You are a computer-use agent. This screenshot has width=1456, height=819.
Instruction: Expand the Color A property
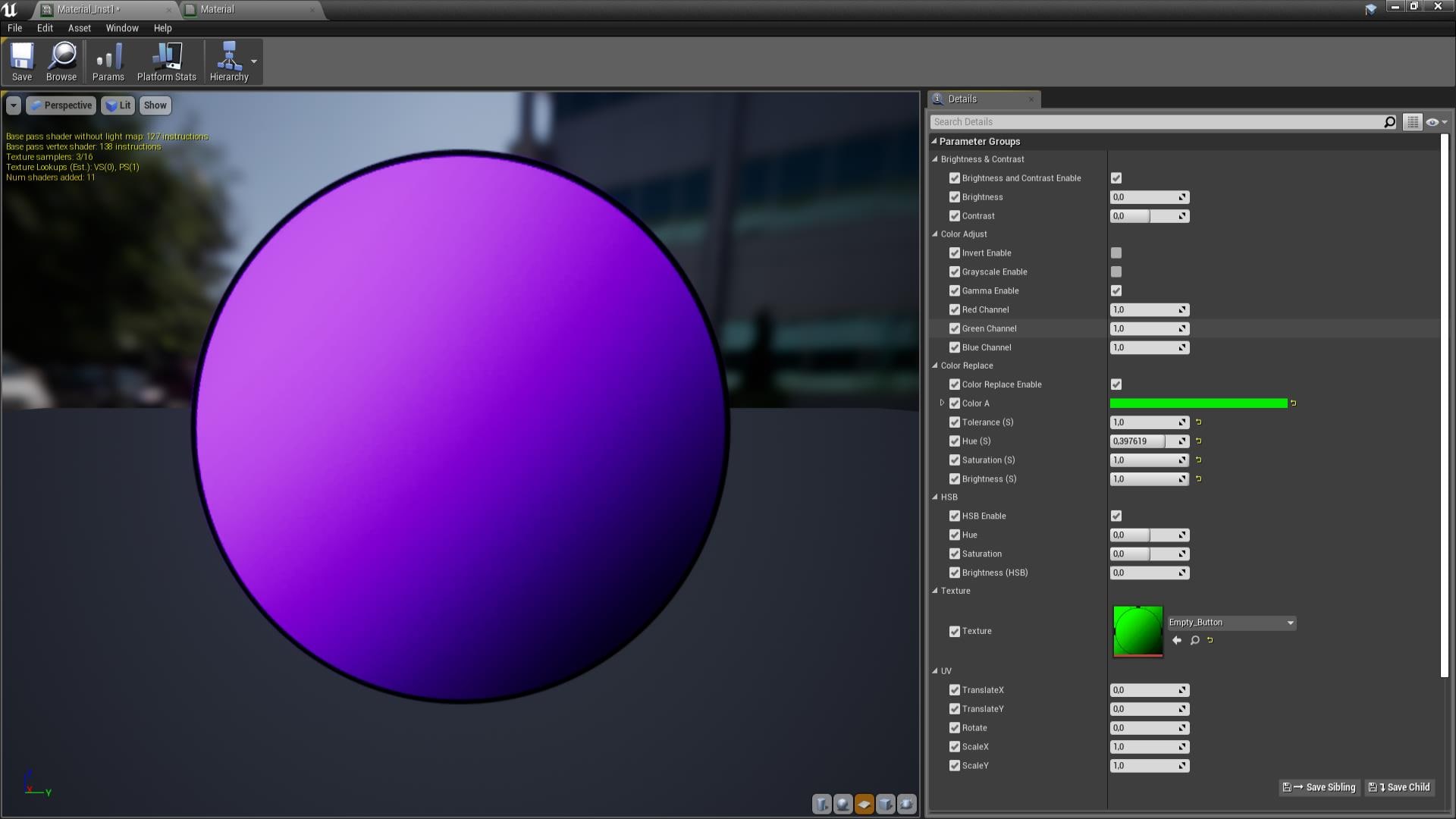coord(941,403)
